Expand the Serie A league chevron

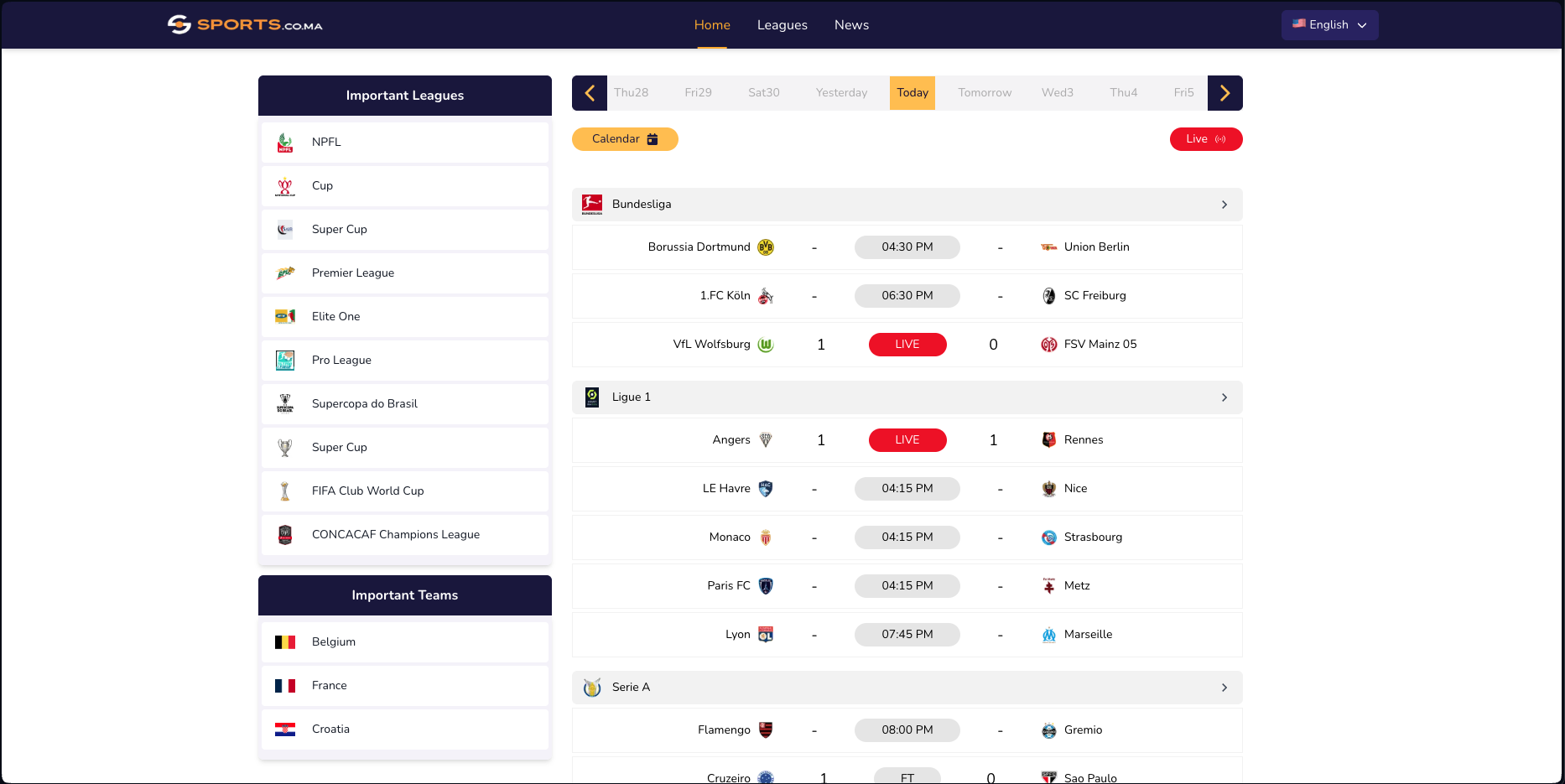(x=1224, y=688)
